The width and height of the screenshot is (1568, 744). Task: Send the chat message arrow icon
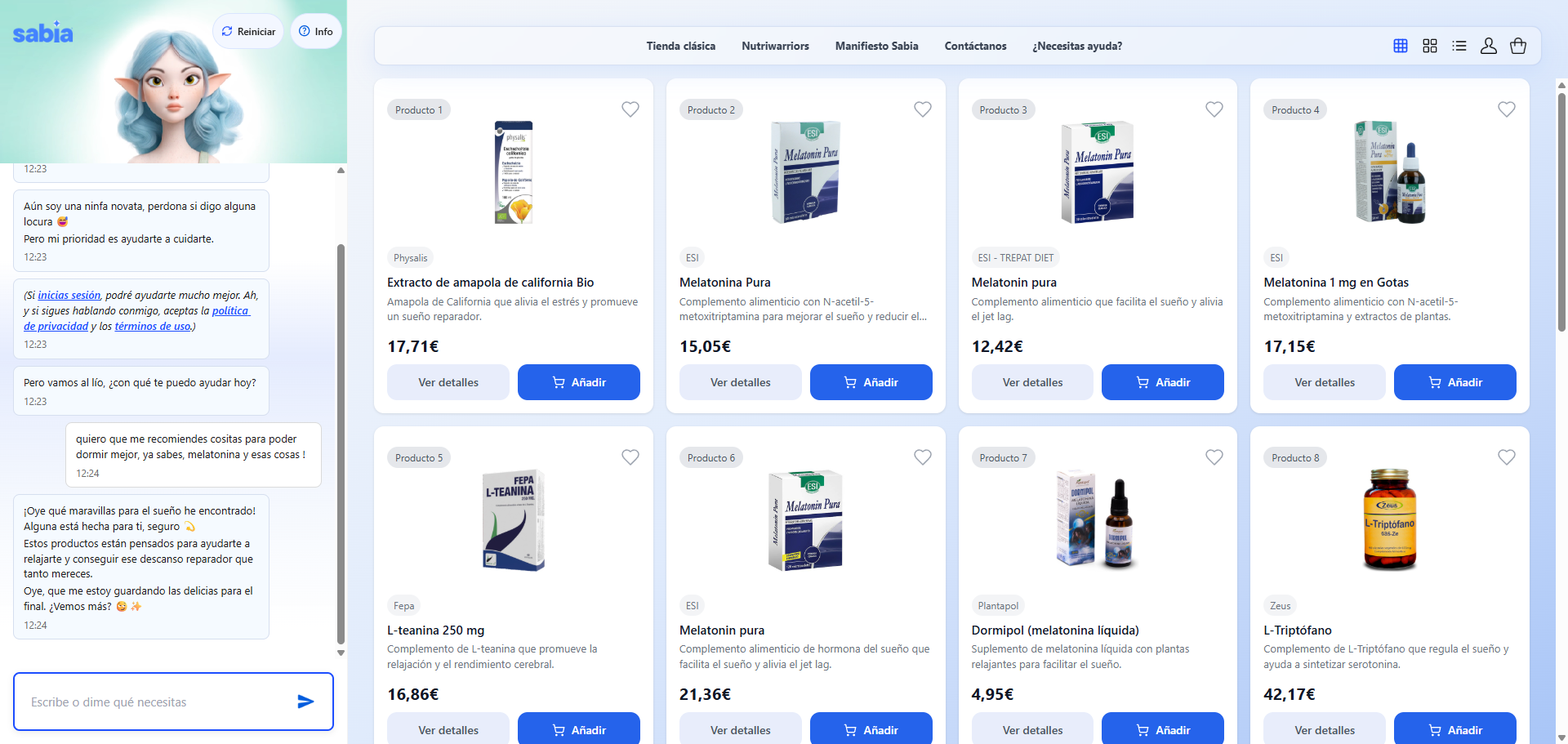point(305,702)
